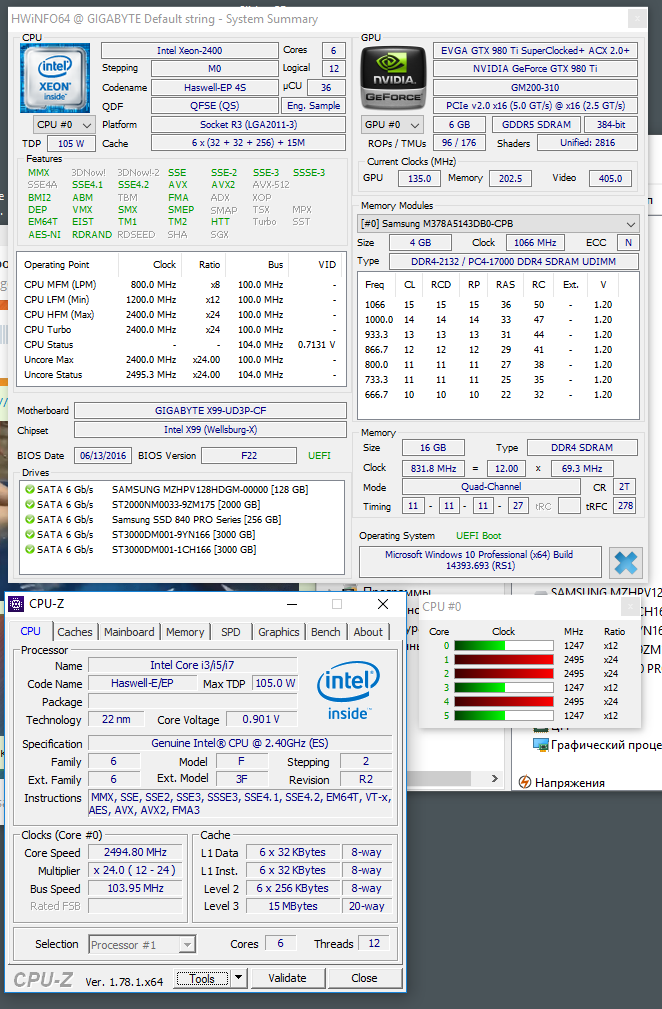662x1009 pixels.
Task: Click the Intel inside logo in CPU-Z
Action: click(x=348, y=691)
